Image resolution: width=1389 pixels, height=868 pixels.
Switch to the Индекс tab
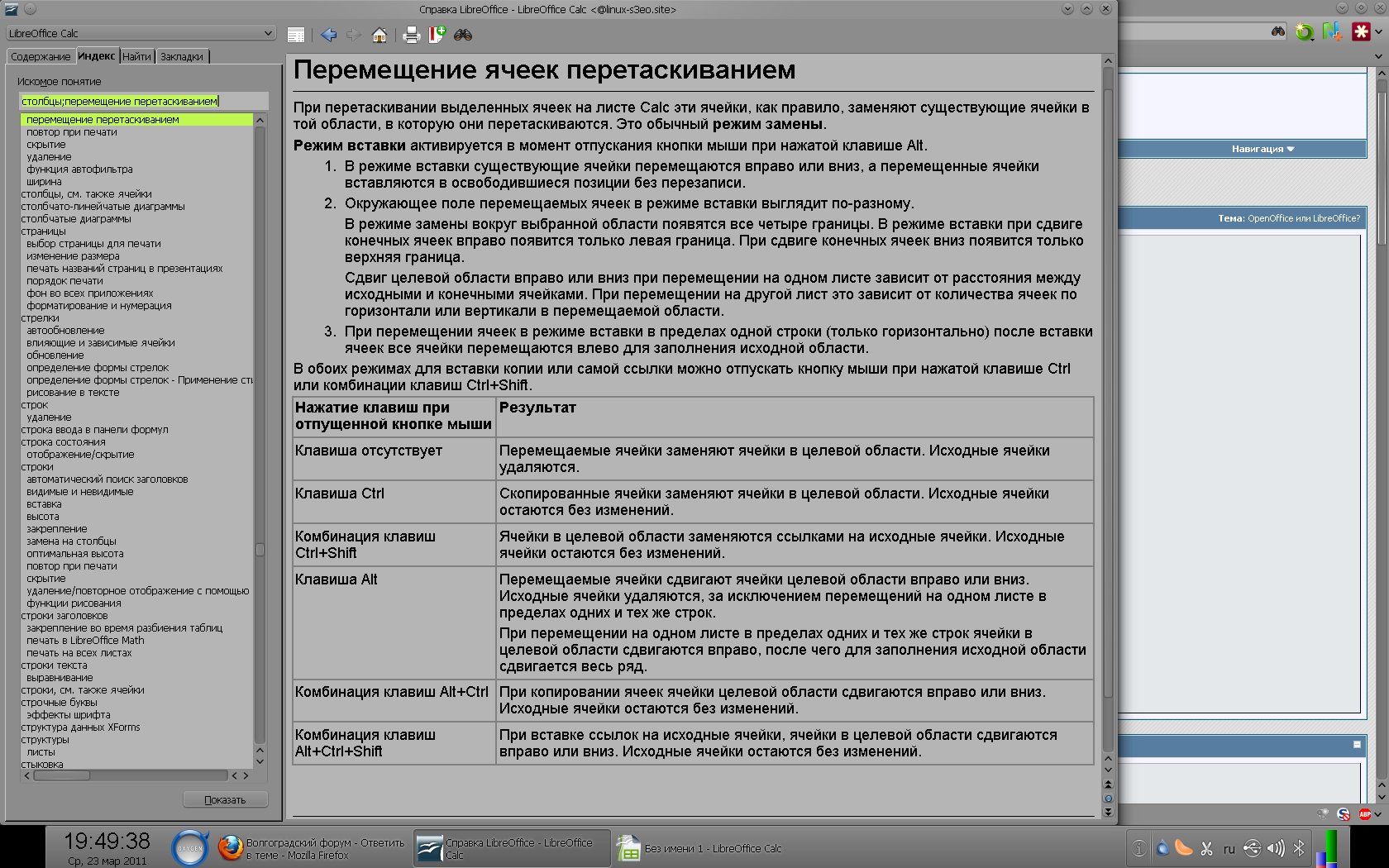97,56
